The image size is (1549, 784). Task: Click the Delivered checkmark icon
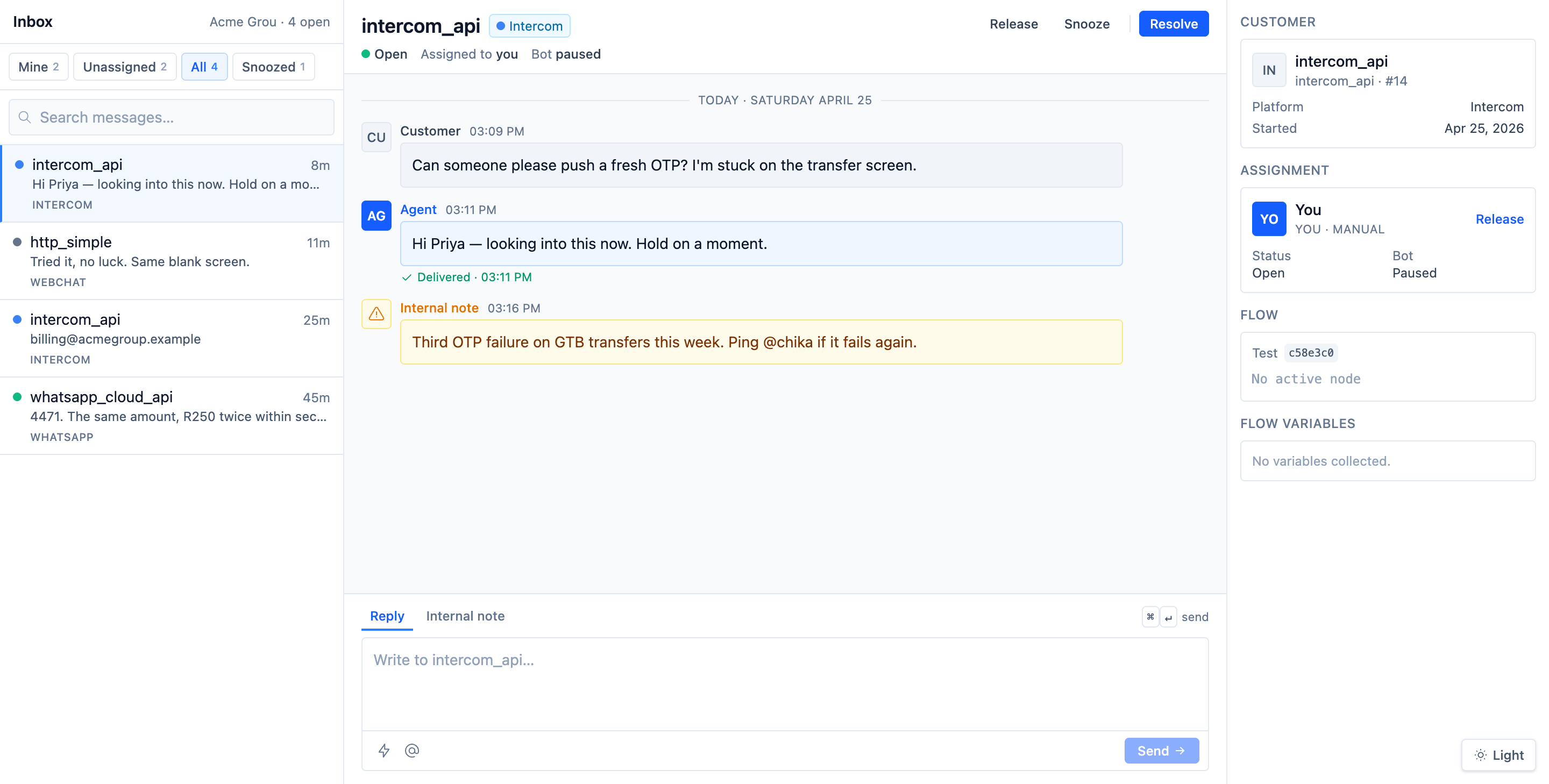[407, 277]
